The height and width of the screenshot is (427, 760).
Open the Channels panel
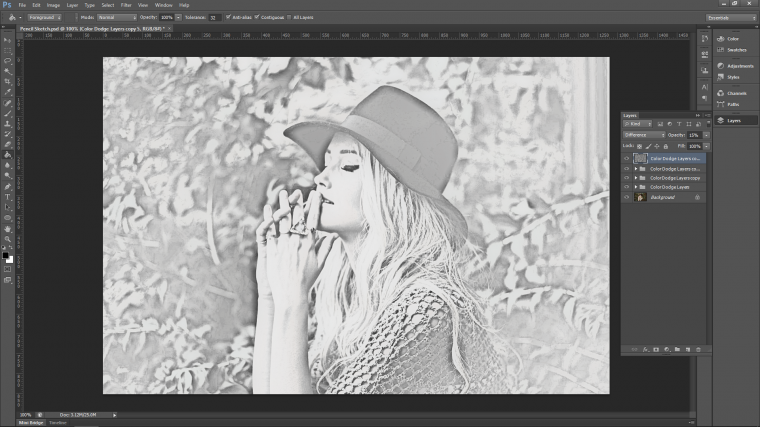[735, 93]
